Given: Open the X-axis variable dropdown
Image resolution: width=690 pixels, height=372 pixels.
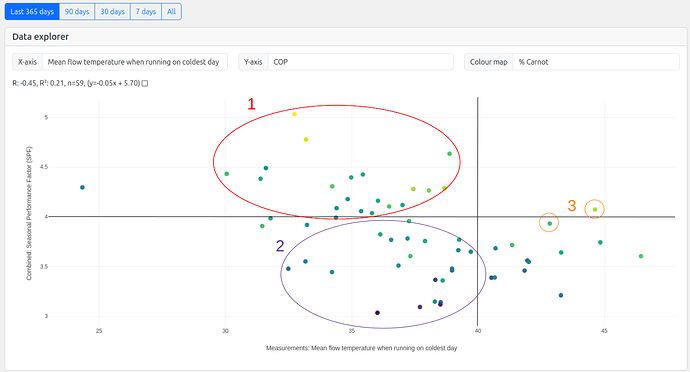Looking at the screenshot, I should click(135, 62).
